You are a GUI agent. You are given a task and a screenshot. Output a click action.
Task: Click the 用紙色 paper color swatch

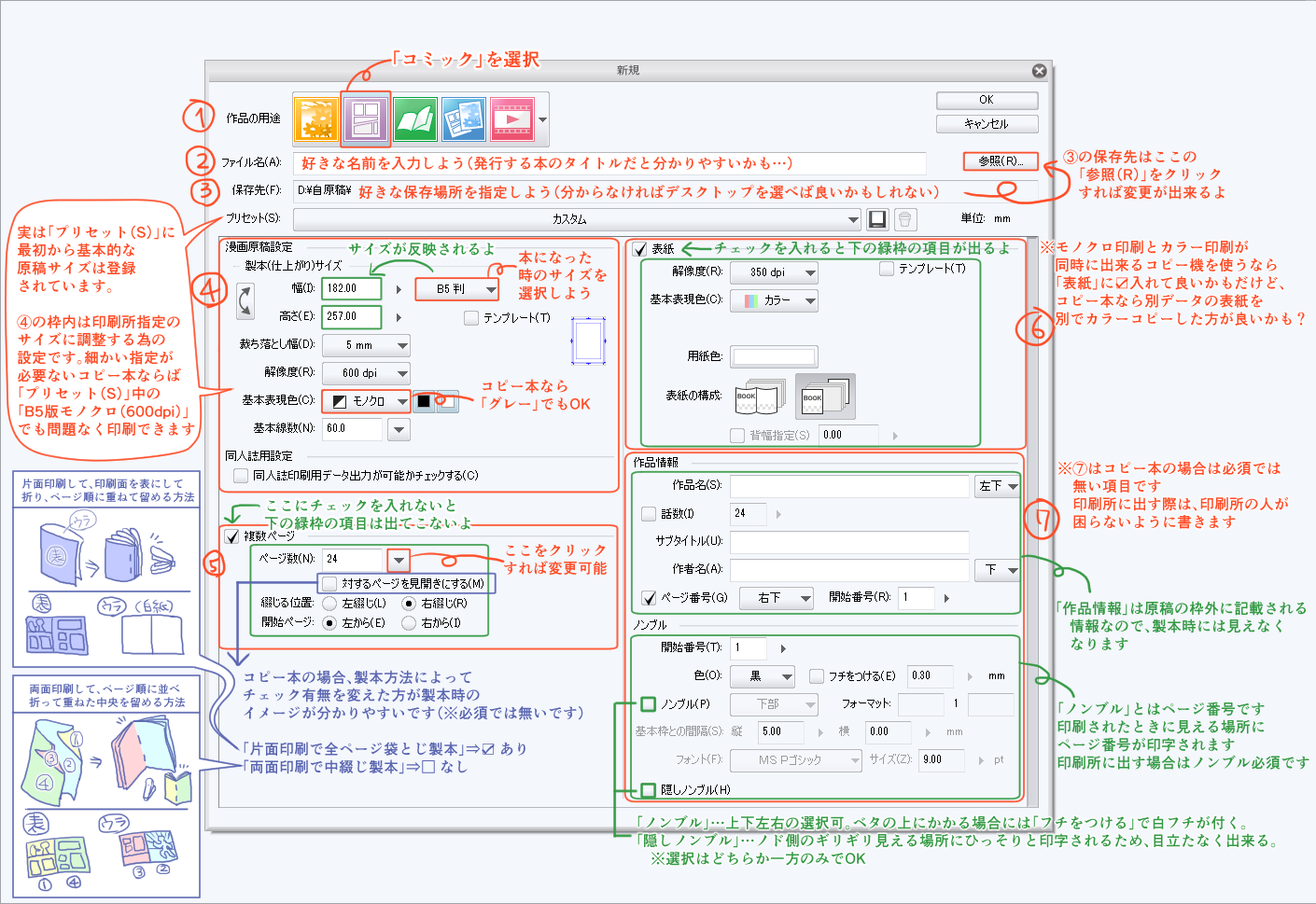point(774,356)
